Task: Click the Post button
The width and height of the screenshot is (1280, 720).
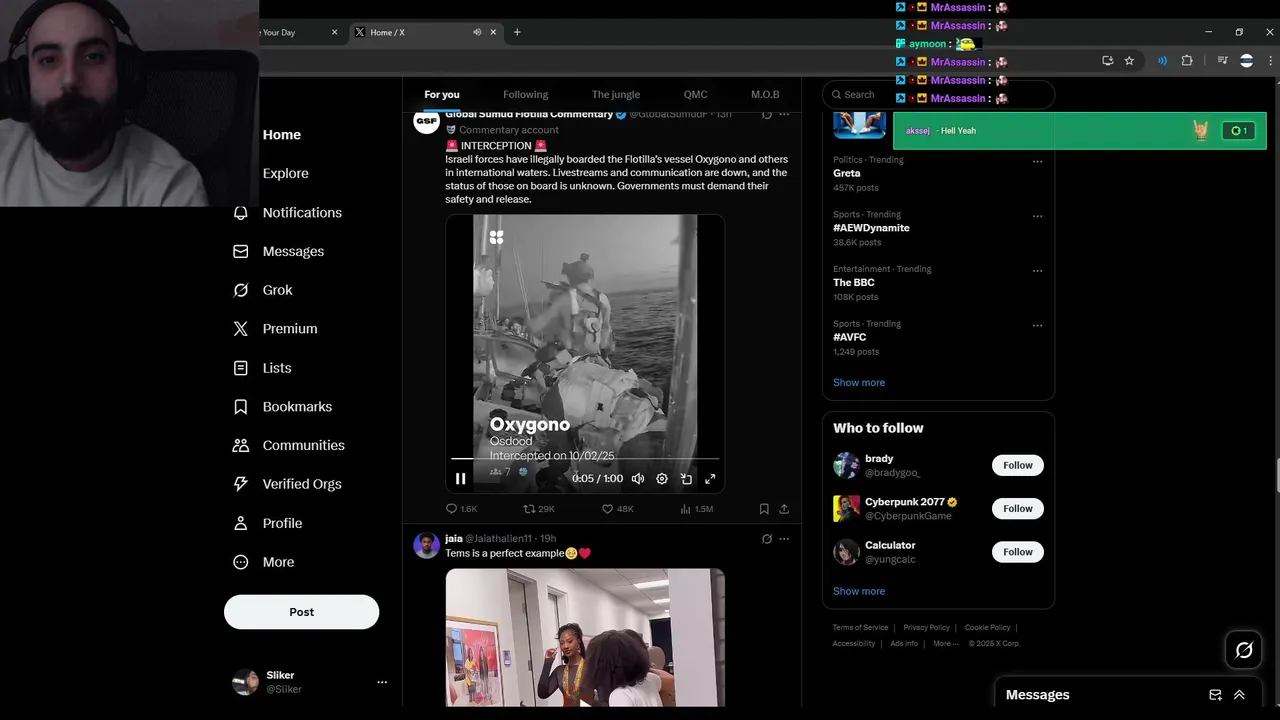Action: 301,612
